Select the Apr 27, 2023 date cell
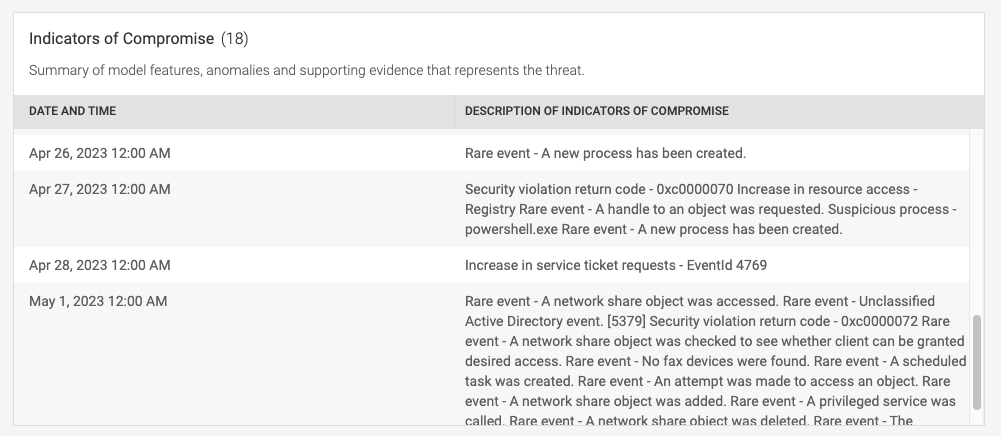Viewport: 1001px width, 436px height. [x=100, y=190]
